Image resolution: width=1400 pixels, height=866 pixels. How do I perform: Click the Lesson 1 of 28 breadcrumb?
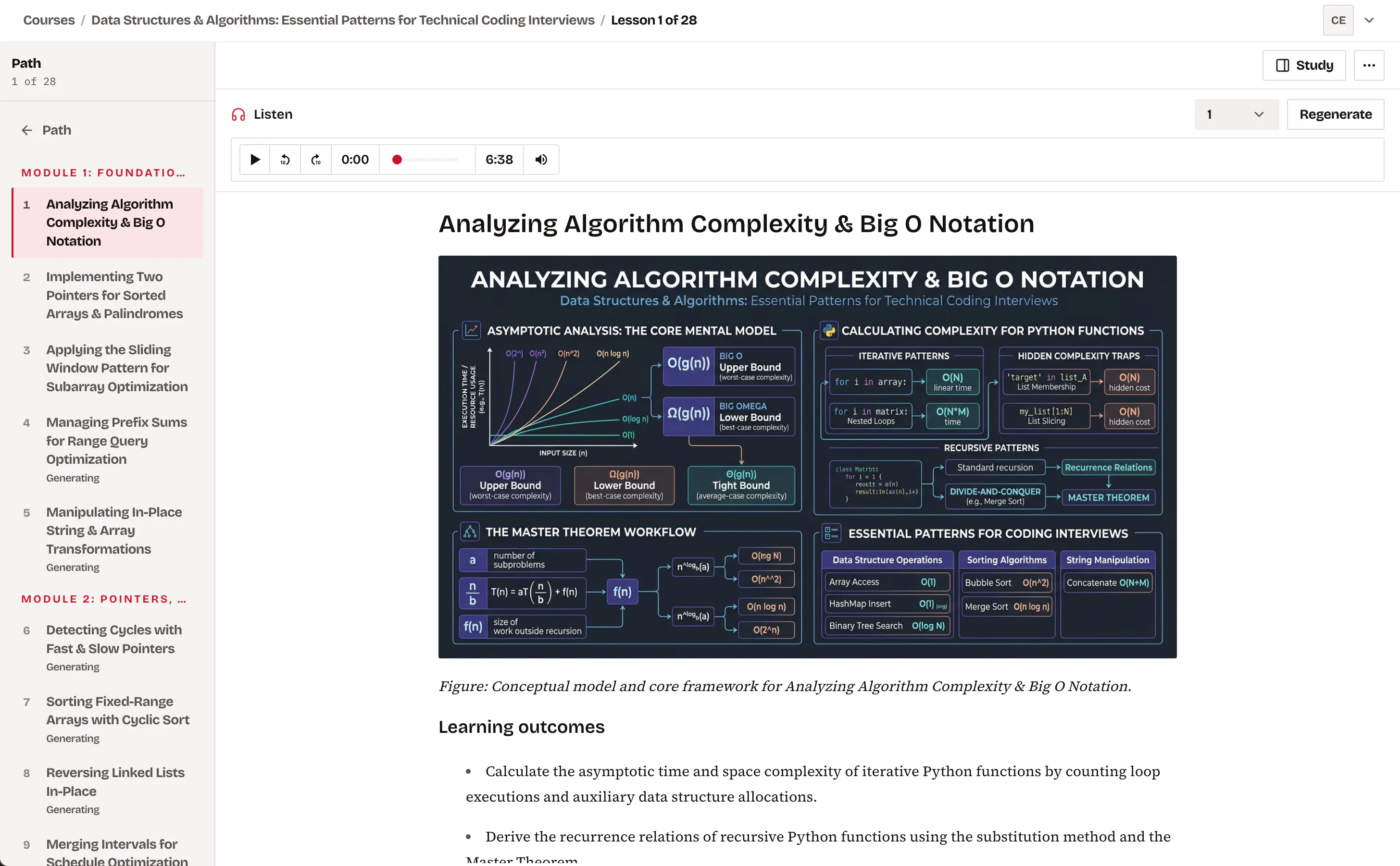(653, 20)
